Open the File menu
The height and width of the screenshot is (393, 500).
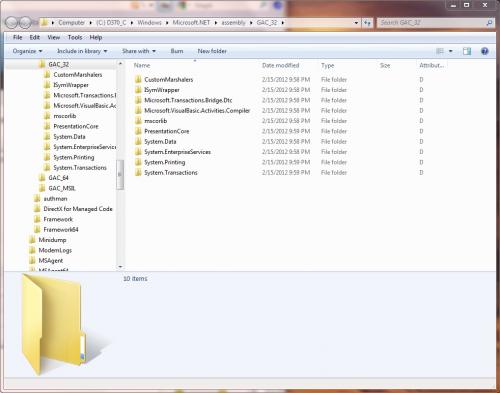[x=17, y=37]
